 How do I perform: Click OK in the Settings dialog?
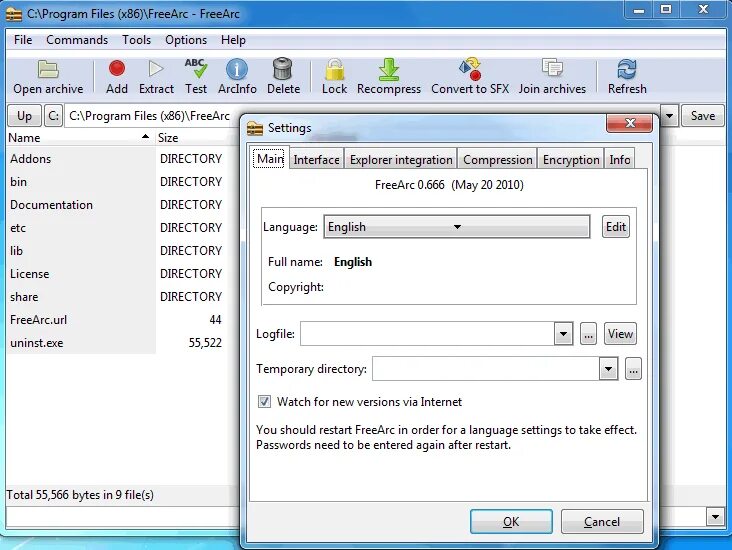(511, 521)
